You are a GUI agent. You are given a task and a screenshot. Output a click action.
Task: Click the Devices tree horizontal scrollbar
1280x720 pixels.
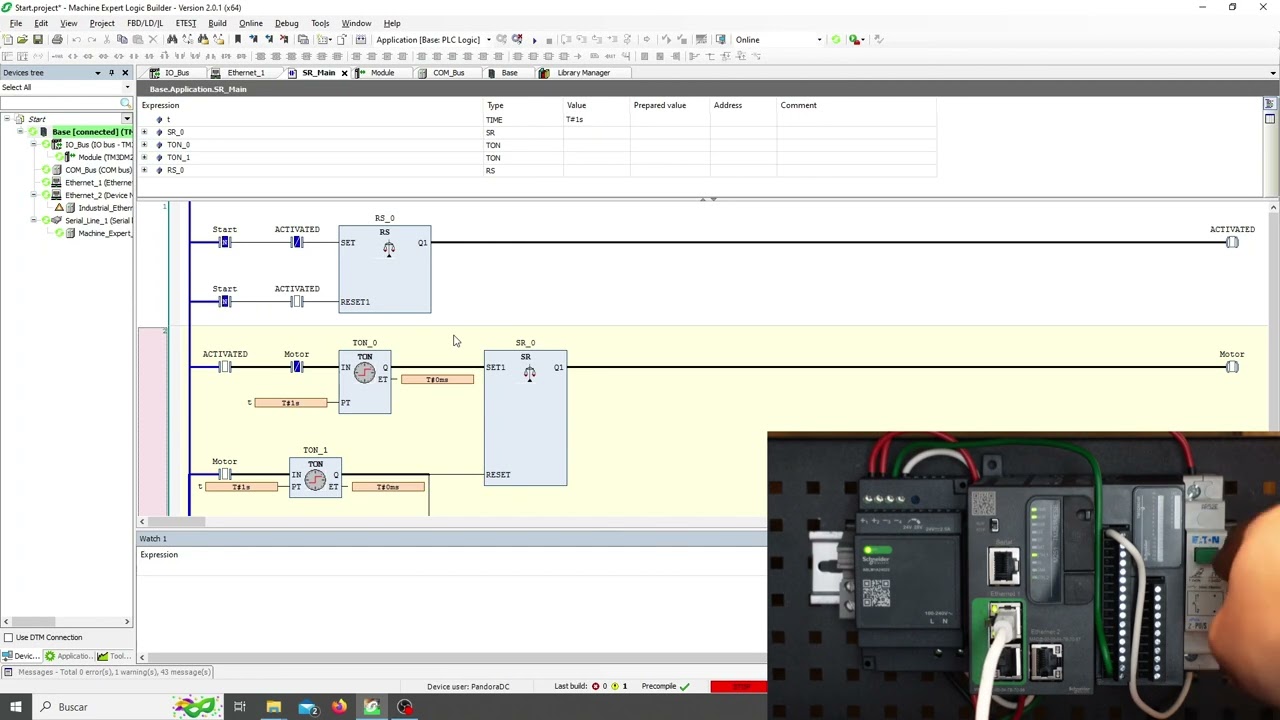pyautogui.click(x=67, y=622)
